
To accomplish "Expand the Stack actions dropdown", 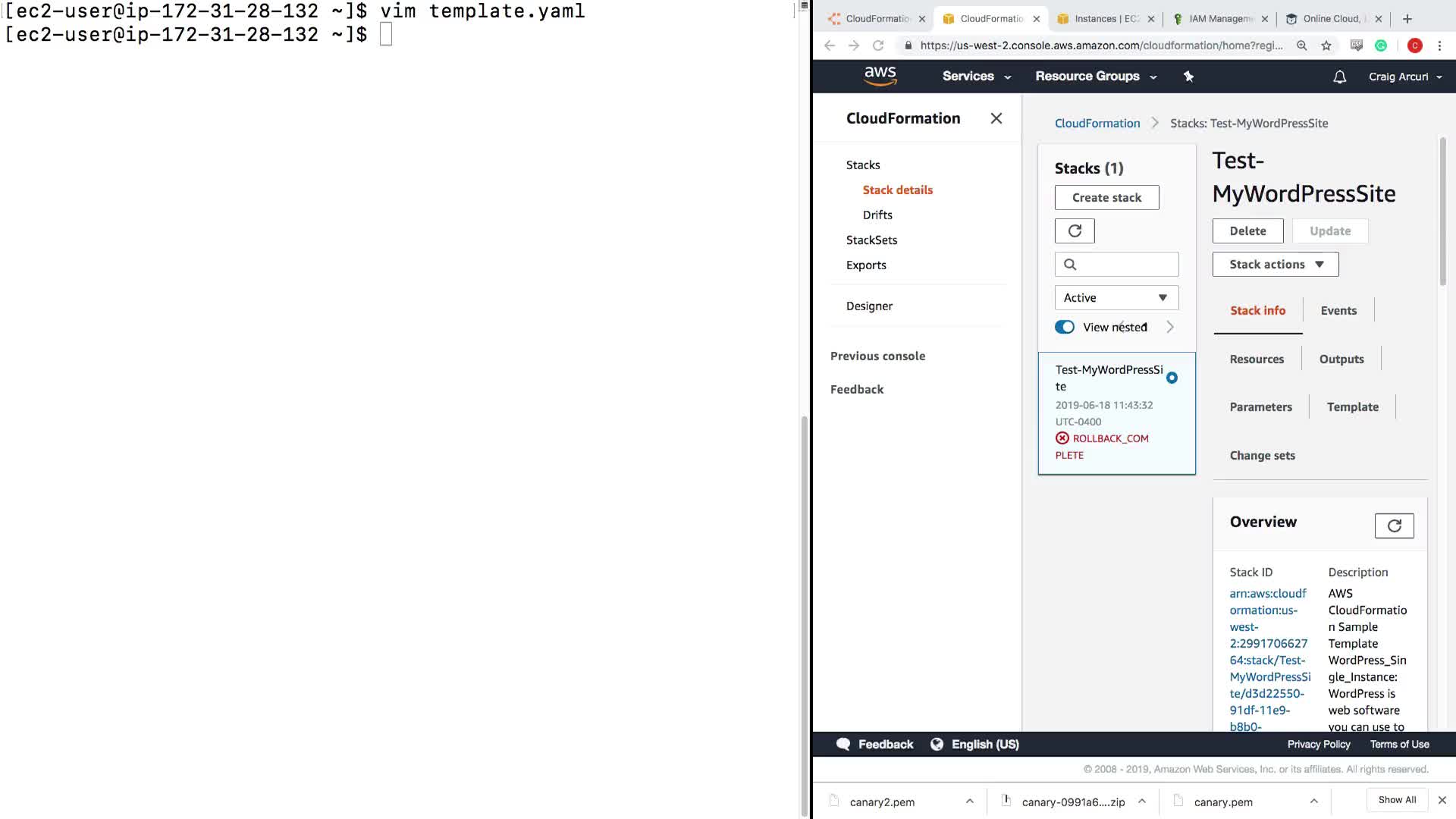I will [1276, 264].
